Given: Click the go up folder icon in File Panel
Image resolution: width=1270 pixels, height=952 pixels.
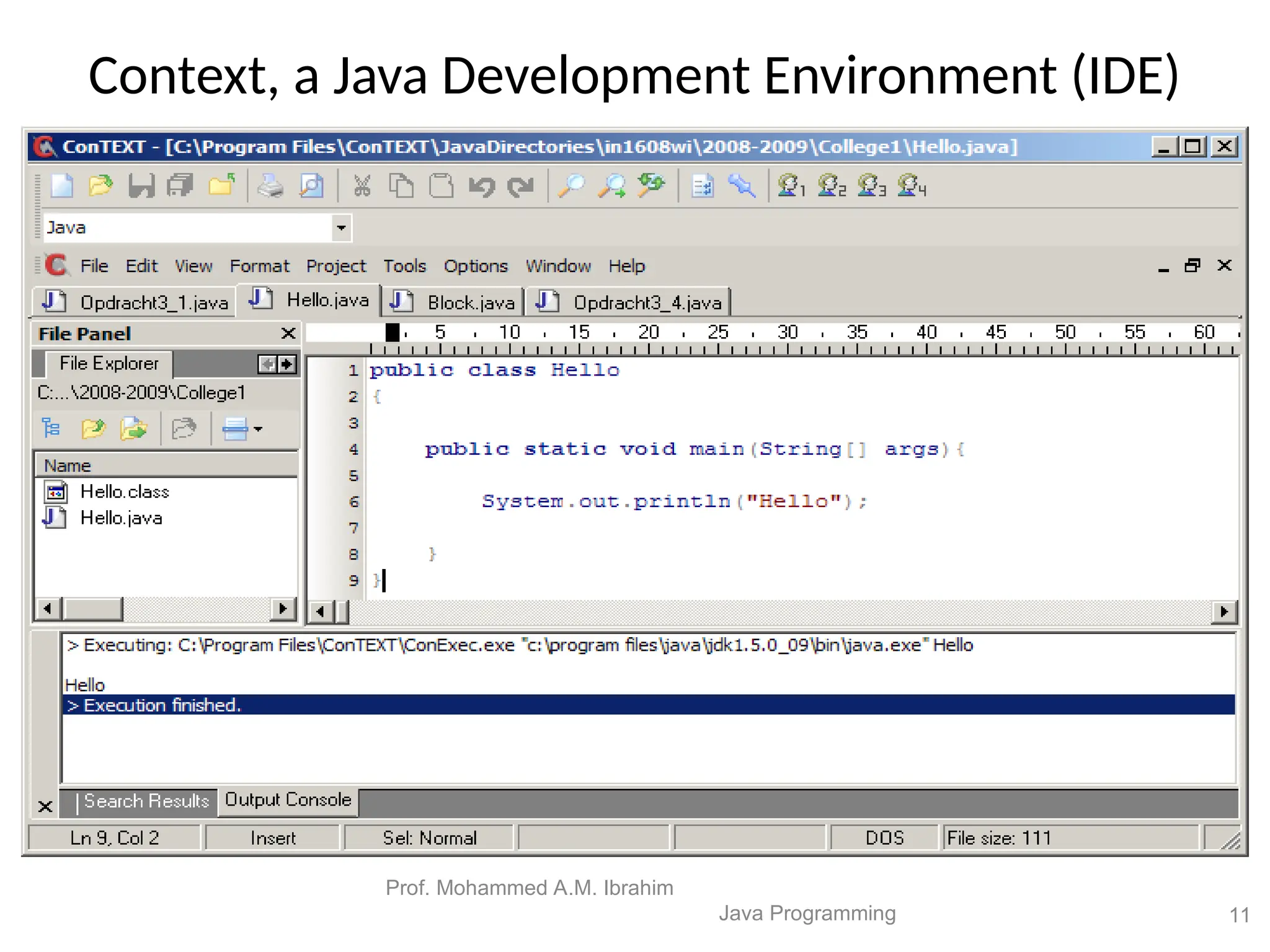Looking at the screenshot, I should click(94, 428).
